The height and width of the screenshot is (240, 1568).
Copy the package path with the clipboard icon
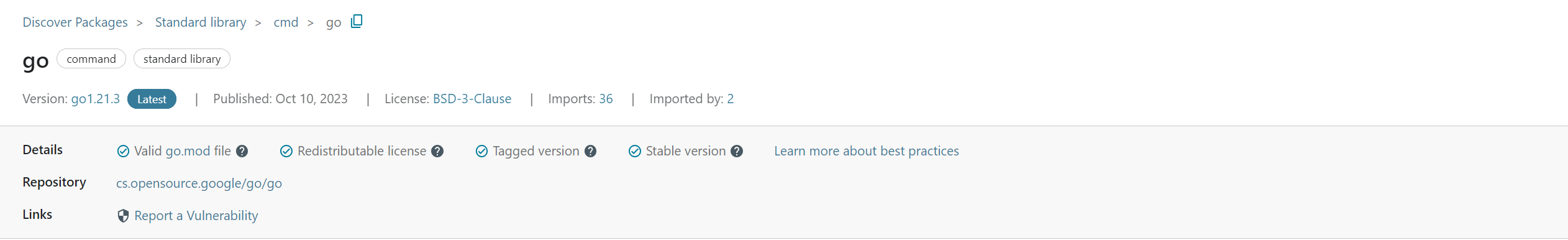click(357, 21)
